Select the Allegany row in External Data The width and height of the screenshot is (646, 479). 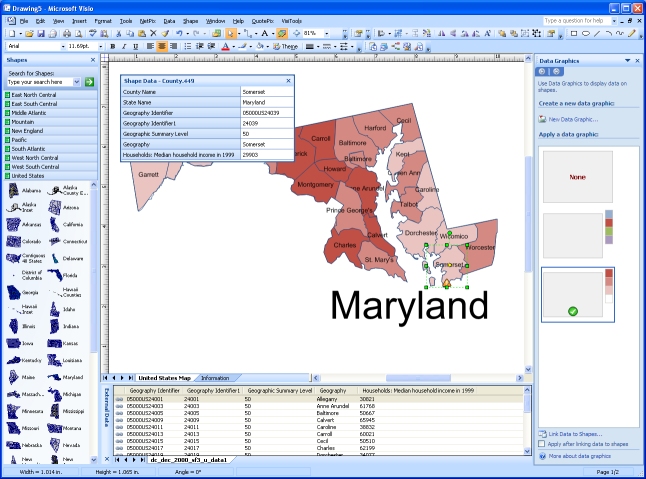pyautogui.click(x=319, y=399)
